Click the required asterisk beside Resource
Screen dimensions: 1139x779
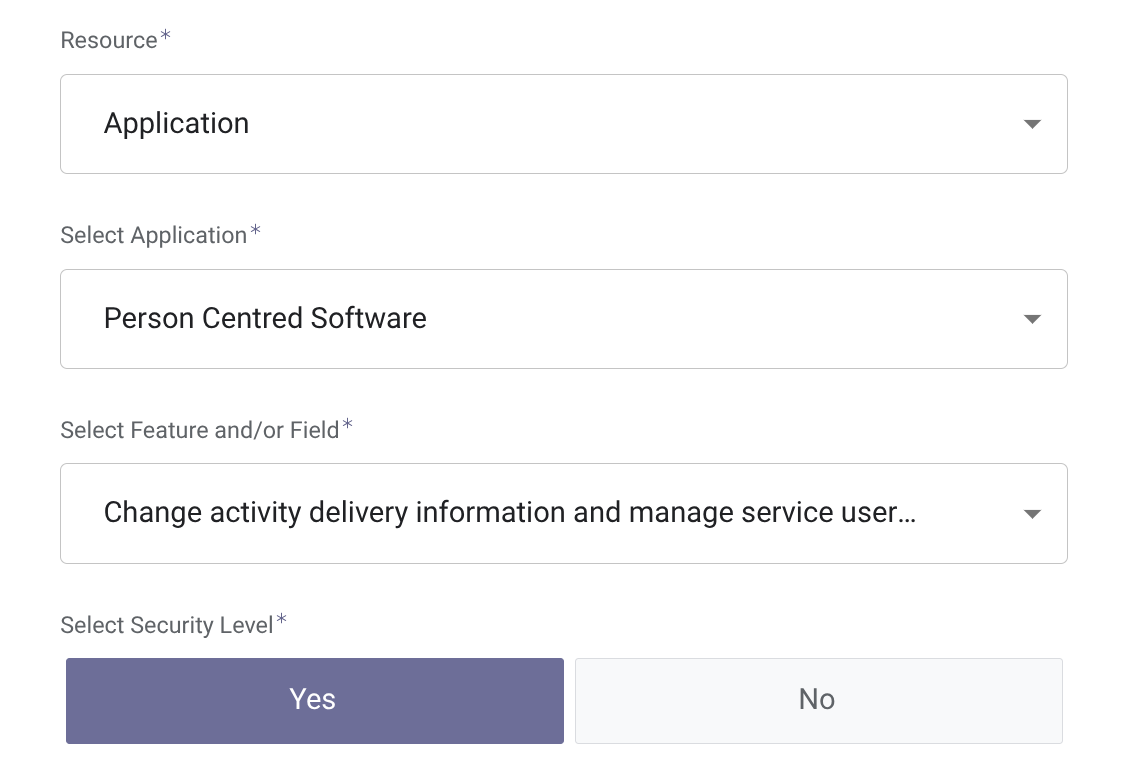click(x=166, y=38)
